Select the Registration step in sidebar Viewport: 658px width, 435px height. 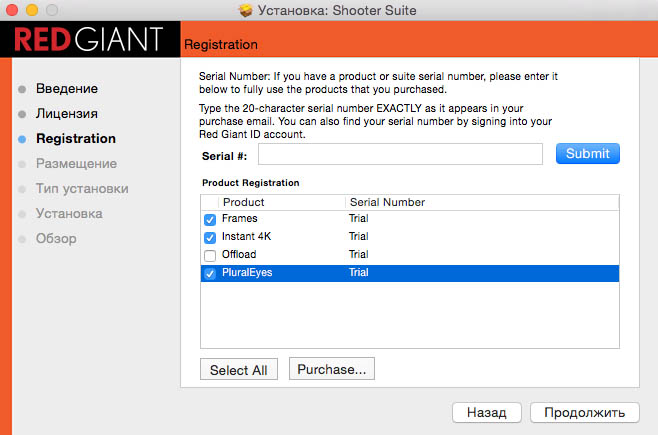coord(76,138)
